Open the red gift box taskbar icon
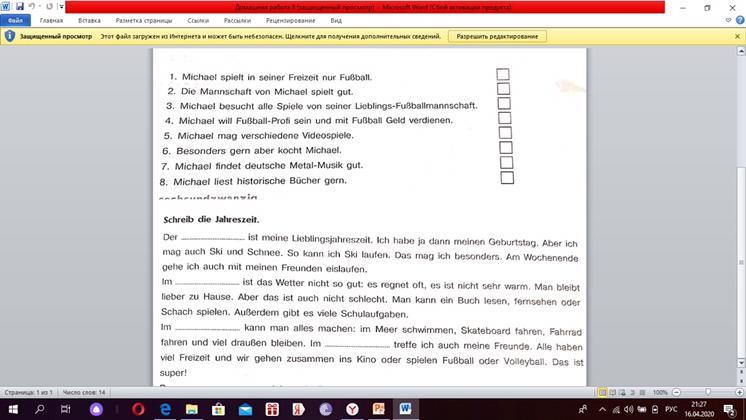 point(272,409)
